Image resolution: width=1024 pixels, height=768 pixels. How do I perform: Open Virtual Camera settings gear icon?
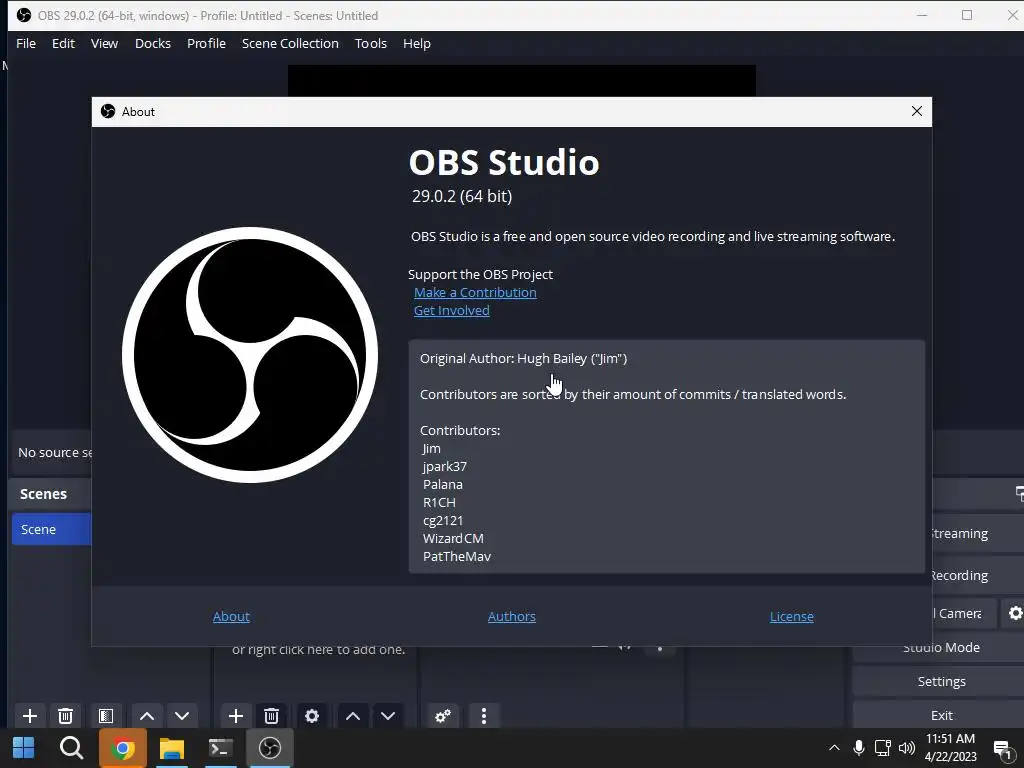coord(1014,613)
